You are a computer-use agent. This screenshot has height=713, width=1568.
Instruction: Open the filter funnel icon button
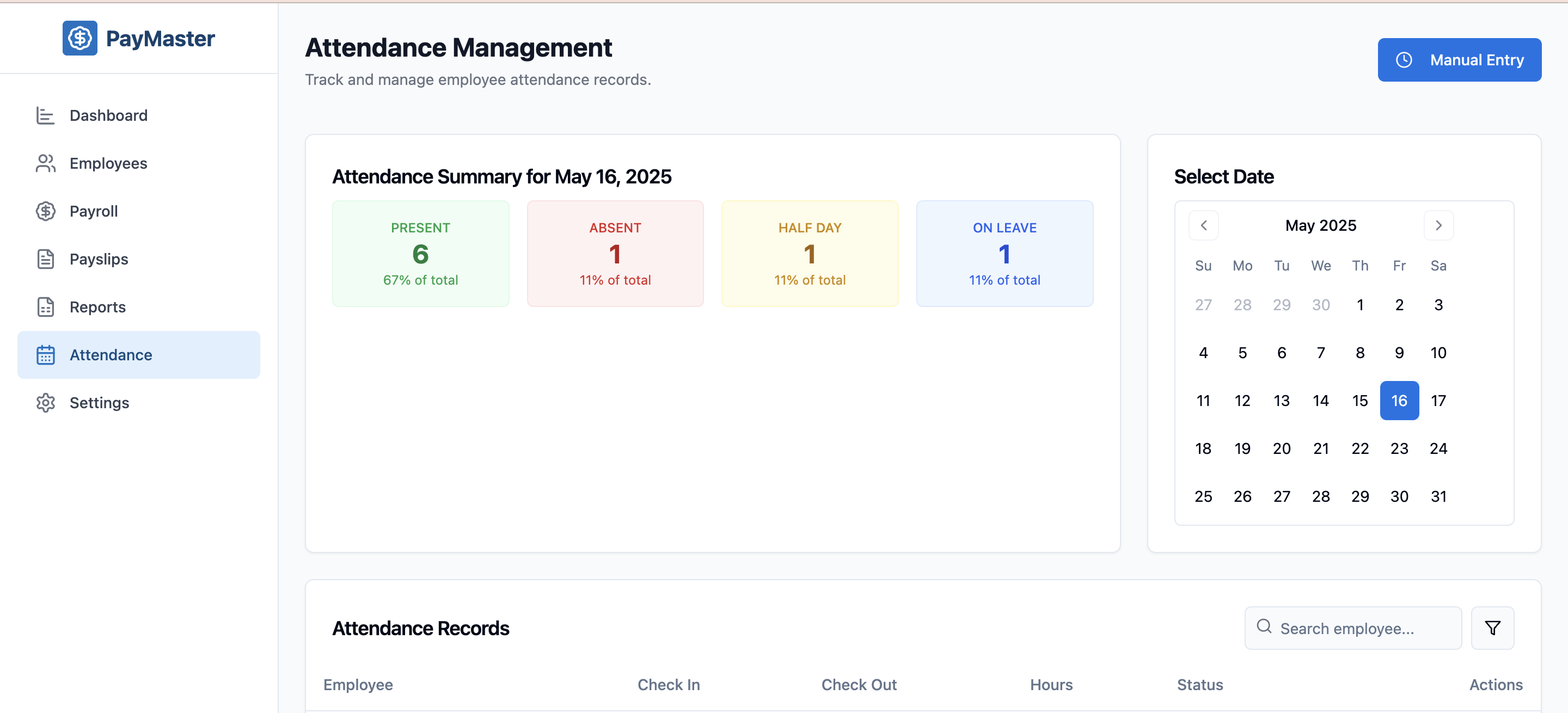[x=1492, y=628]
